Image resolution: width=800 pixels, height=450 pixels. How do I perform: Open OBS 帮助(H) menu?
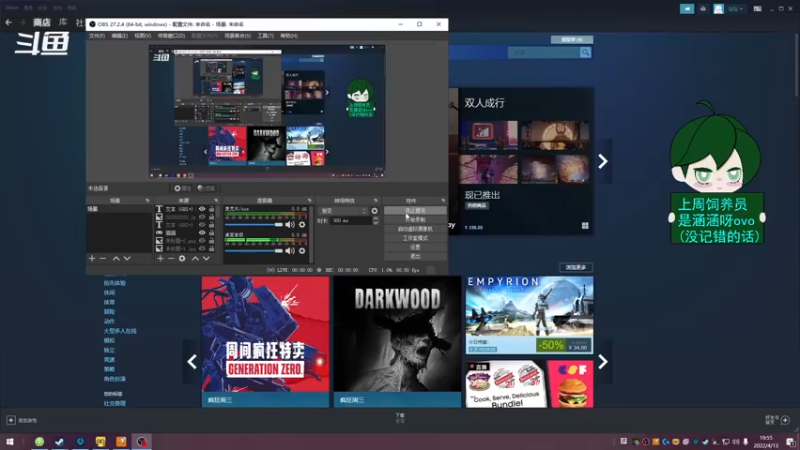tap(289, 36)
